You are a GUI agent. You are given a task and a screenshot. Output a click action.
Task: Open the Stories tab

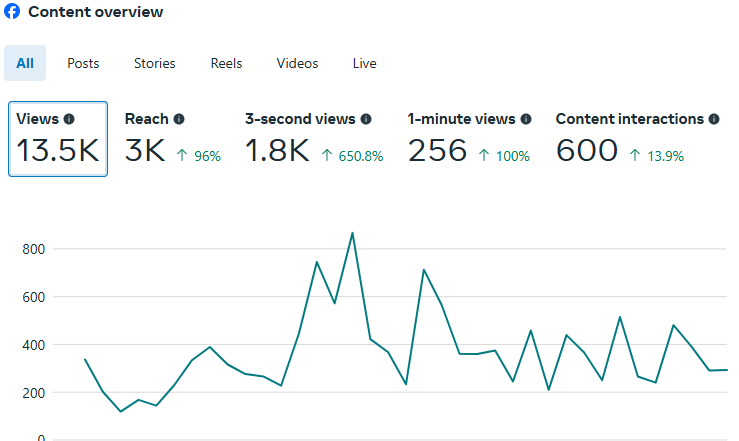coord(155,63)
